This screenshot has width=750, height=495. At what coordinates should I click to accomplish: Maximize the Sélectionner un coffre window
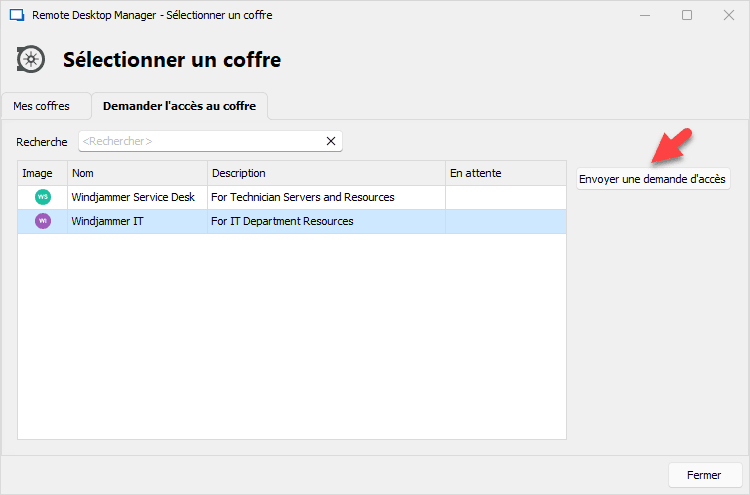pos(687,15)
